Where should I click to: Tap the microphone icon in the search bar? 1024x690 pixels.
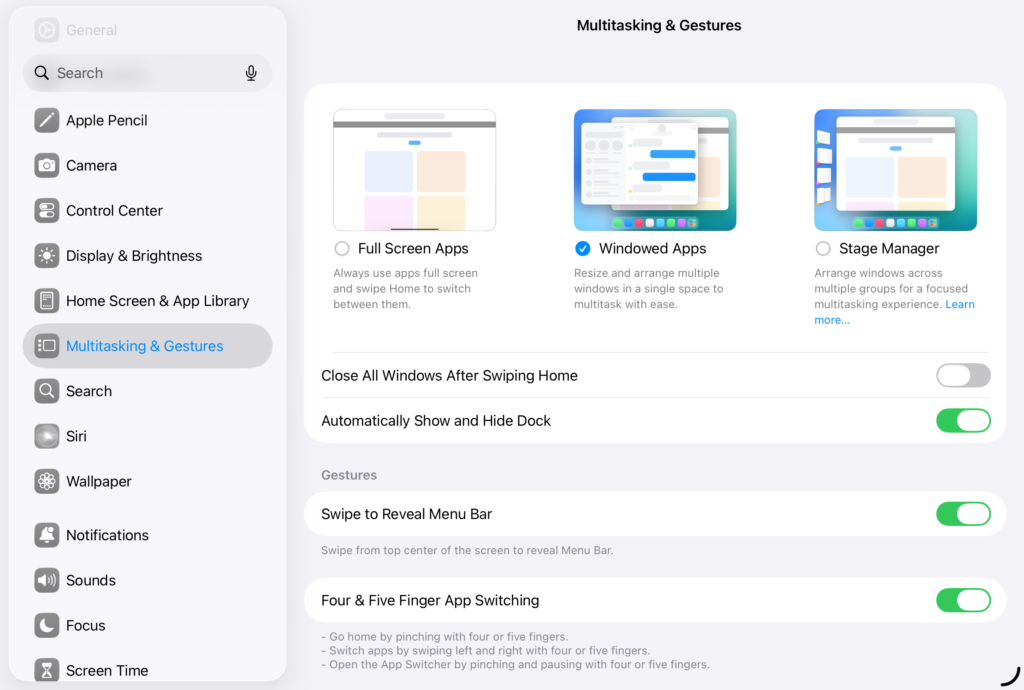[x=251, y=72]
